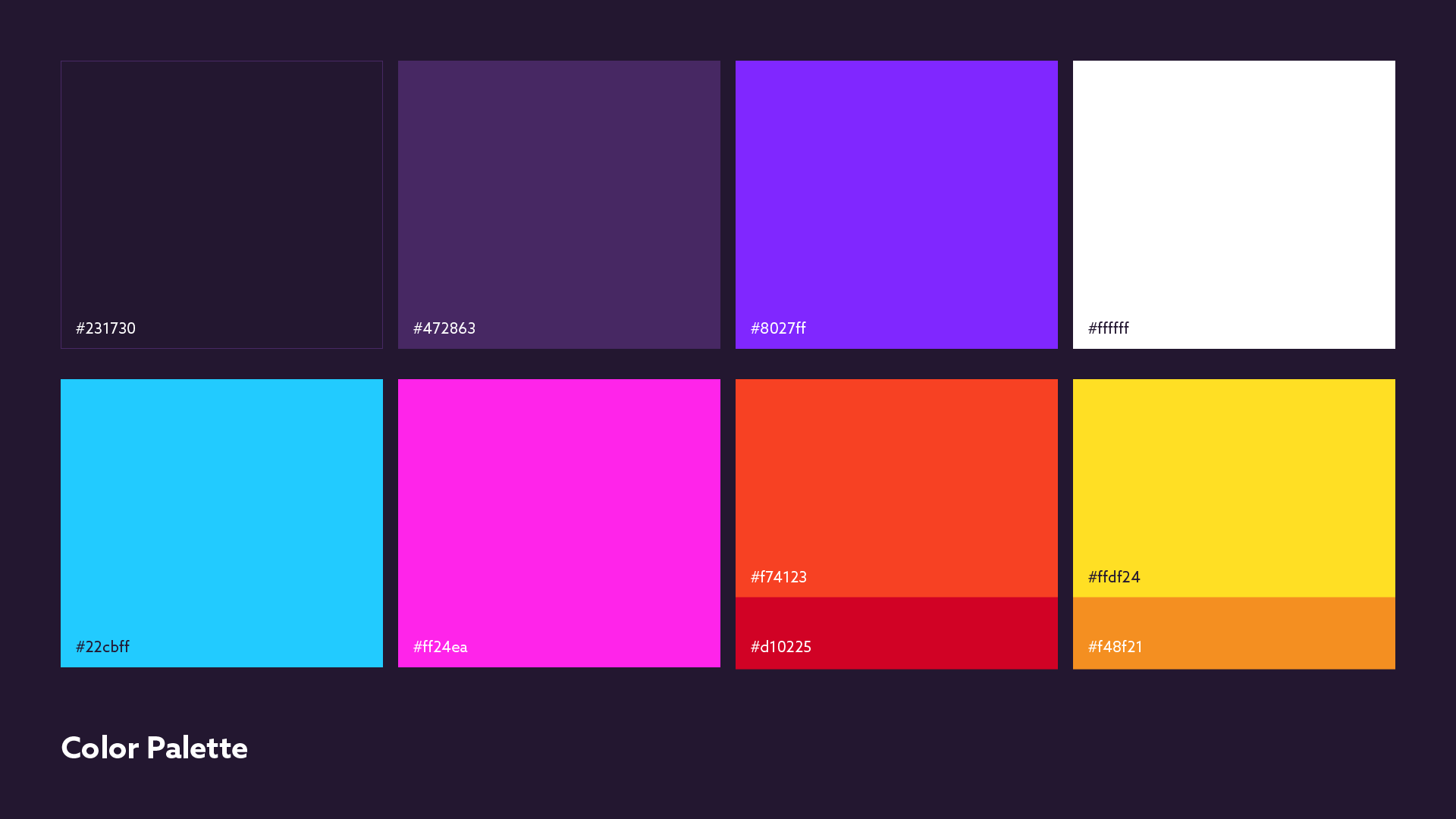Image resolution: width=1456 pixels, height=819 pixels.
Task: Click the #8027ff hex code text
Action: pyautogui.click(x=778, y=328)
